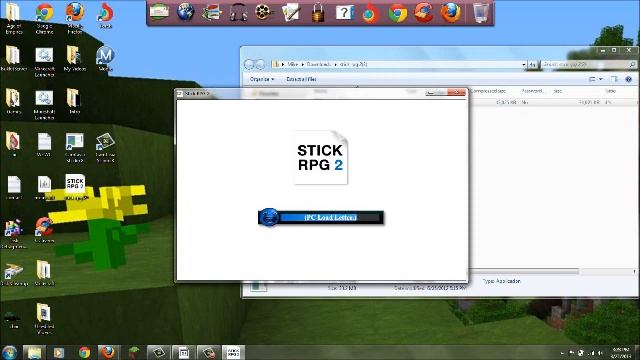Launch Chrome from the top dock
The width and height of the screenshot is (640, 360).
coord(397,13)
